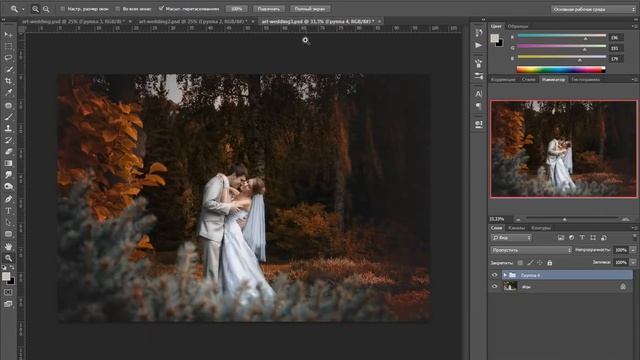The image size is (640, 360).
Task: Hide the Фон background layer
Action: point(495,287)
